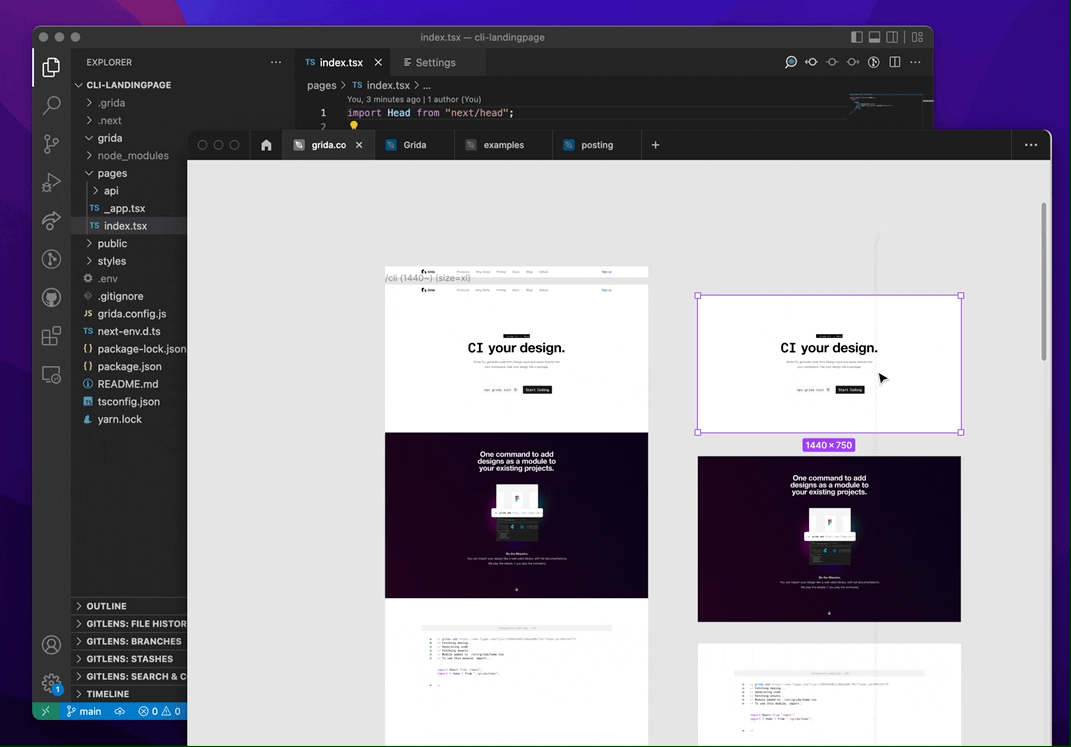Click the editor search magnifier icon in toolbar
The width and height of the screenshot is (1071, 747).
pos(790,62)
